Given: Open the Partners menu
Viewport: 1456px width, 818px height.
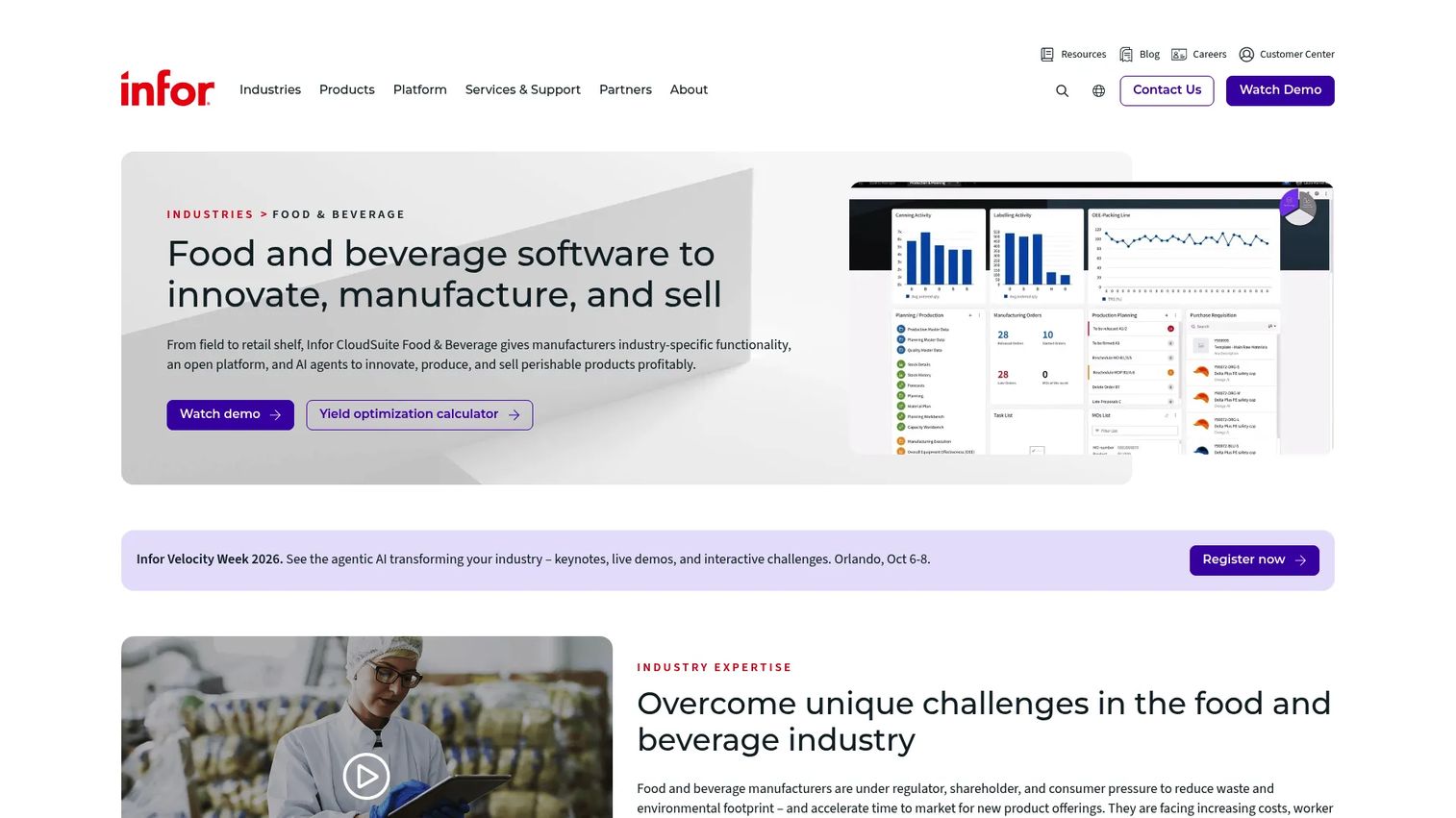Looking at the screenshot, I should click(x=625, y=89).
